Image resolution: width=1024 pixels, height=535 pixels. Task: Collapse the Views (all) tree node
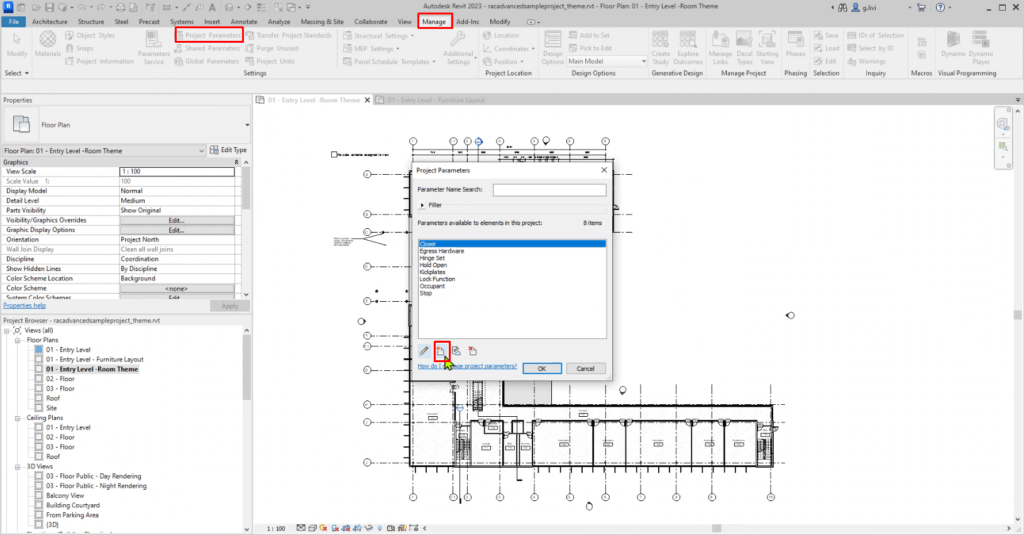[x=7, y=331]
